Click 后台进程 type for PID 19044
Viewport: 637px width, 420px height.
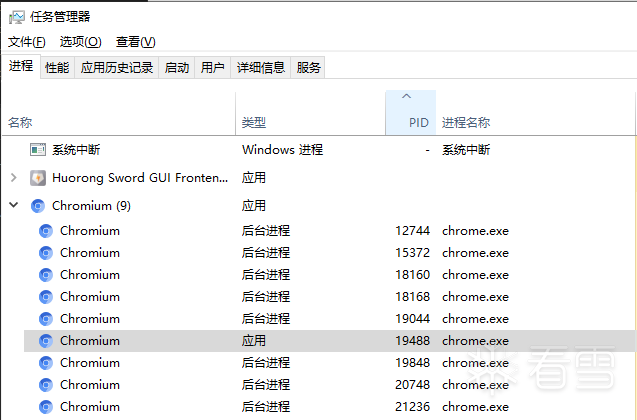(266, 319)
